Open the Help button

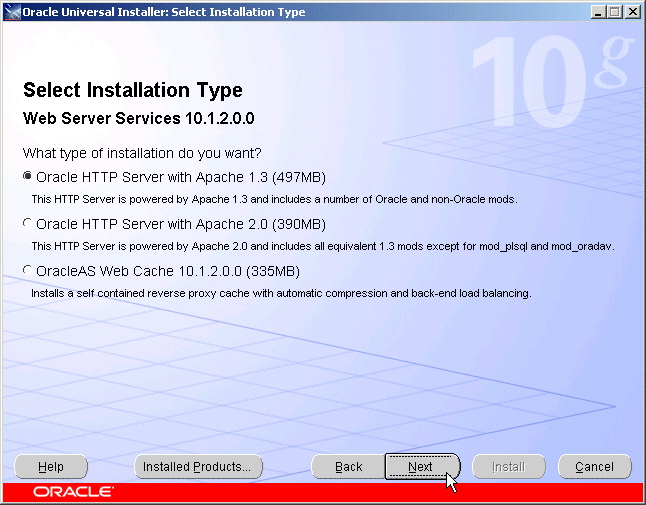click(x=51, y=467)
